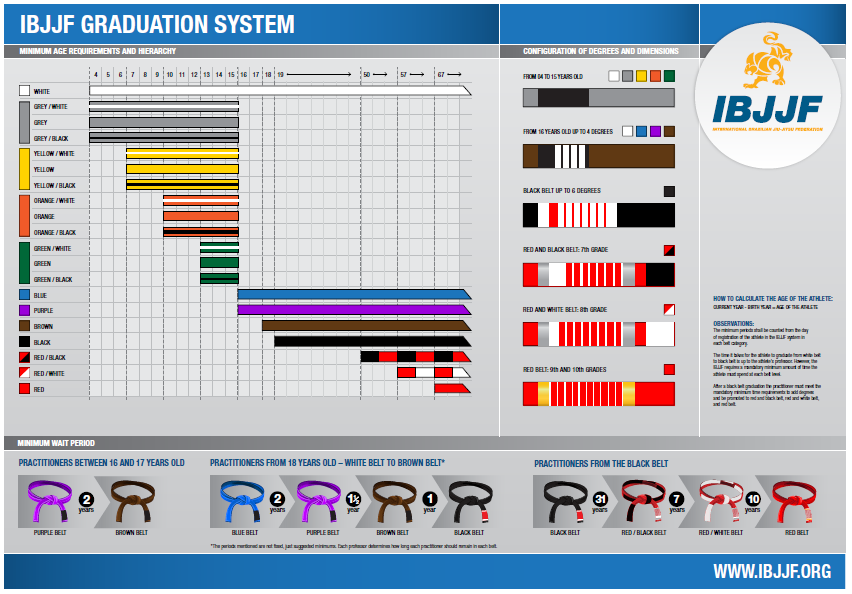This screenshot has height=594, width=852.
Task: Click the Configuration Of Degrees And Dimensions heading
Action: (x=600, y=51)
